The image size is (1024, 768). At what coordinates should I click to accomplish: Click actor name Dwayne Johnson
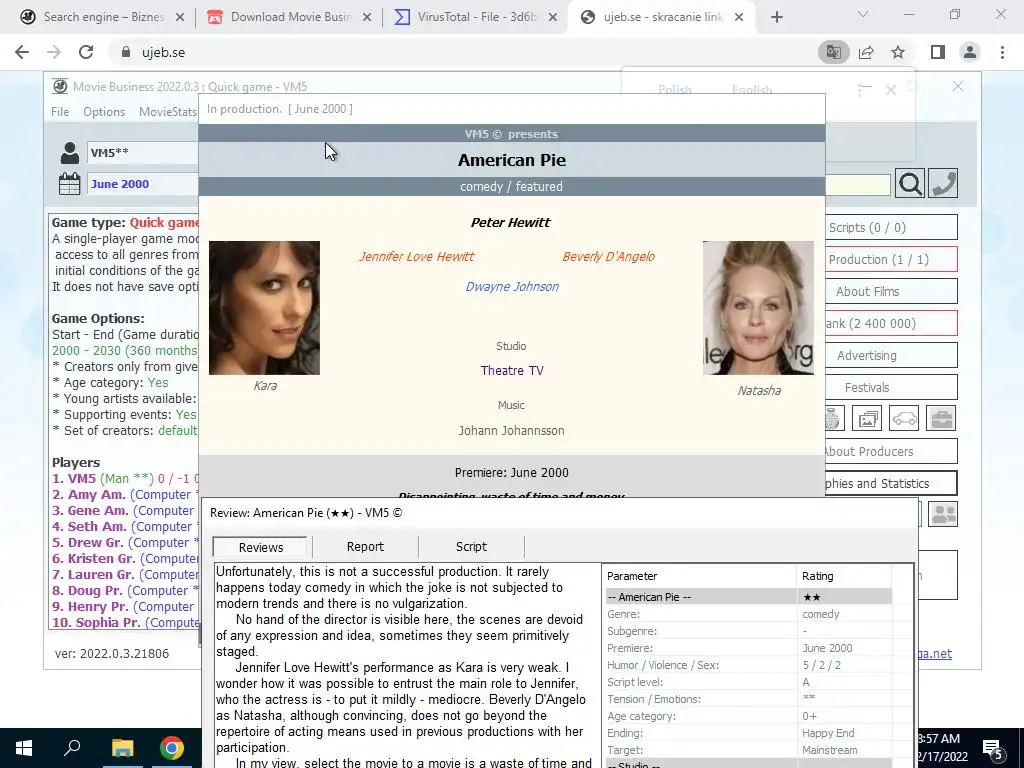(512, 286)
